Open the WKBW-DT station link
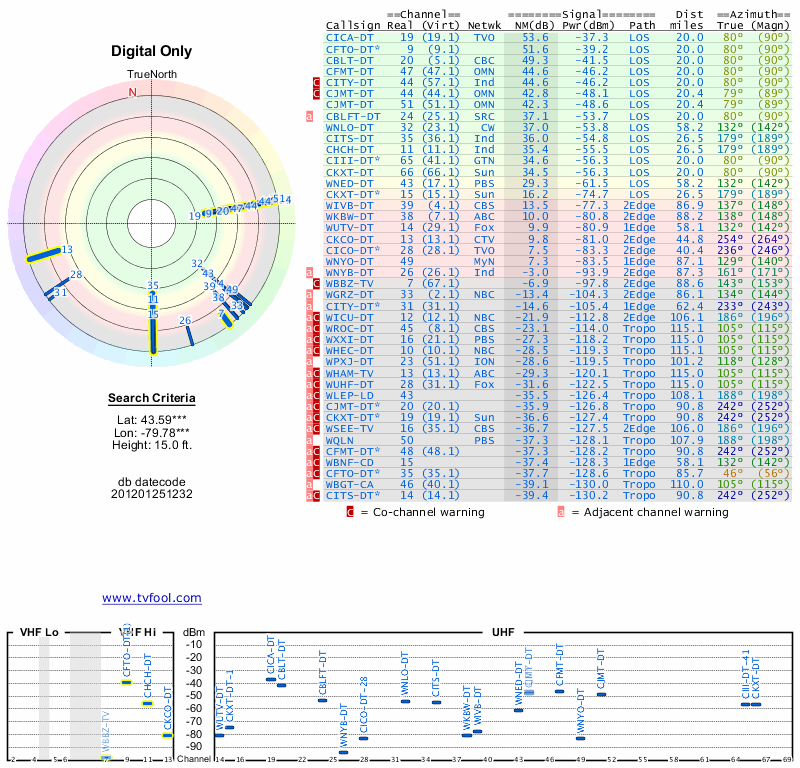This screenshot has width=800, height=768. [x=349, y=216]
